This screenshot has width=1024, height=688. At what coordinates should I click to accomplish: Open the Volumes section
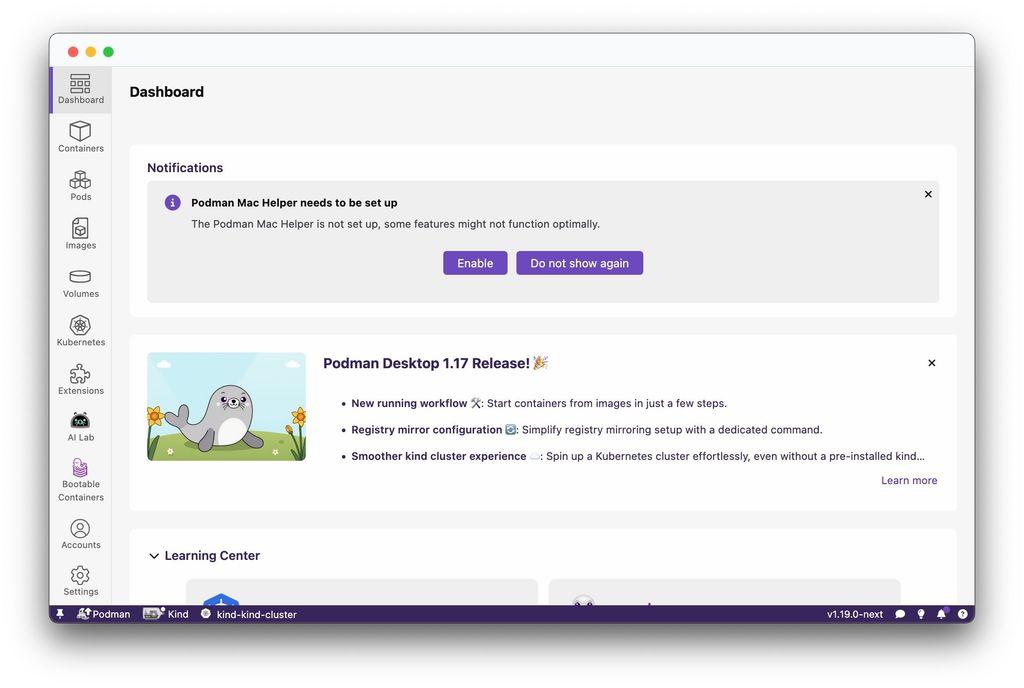tap(80, 283)
